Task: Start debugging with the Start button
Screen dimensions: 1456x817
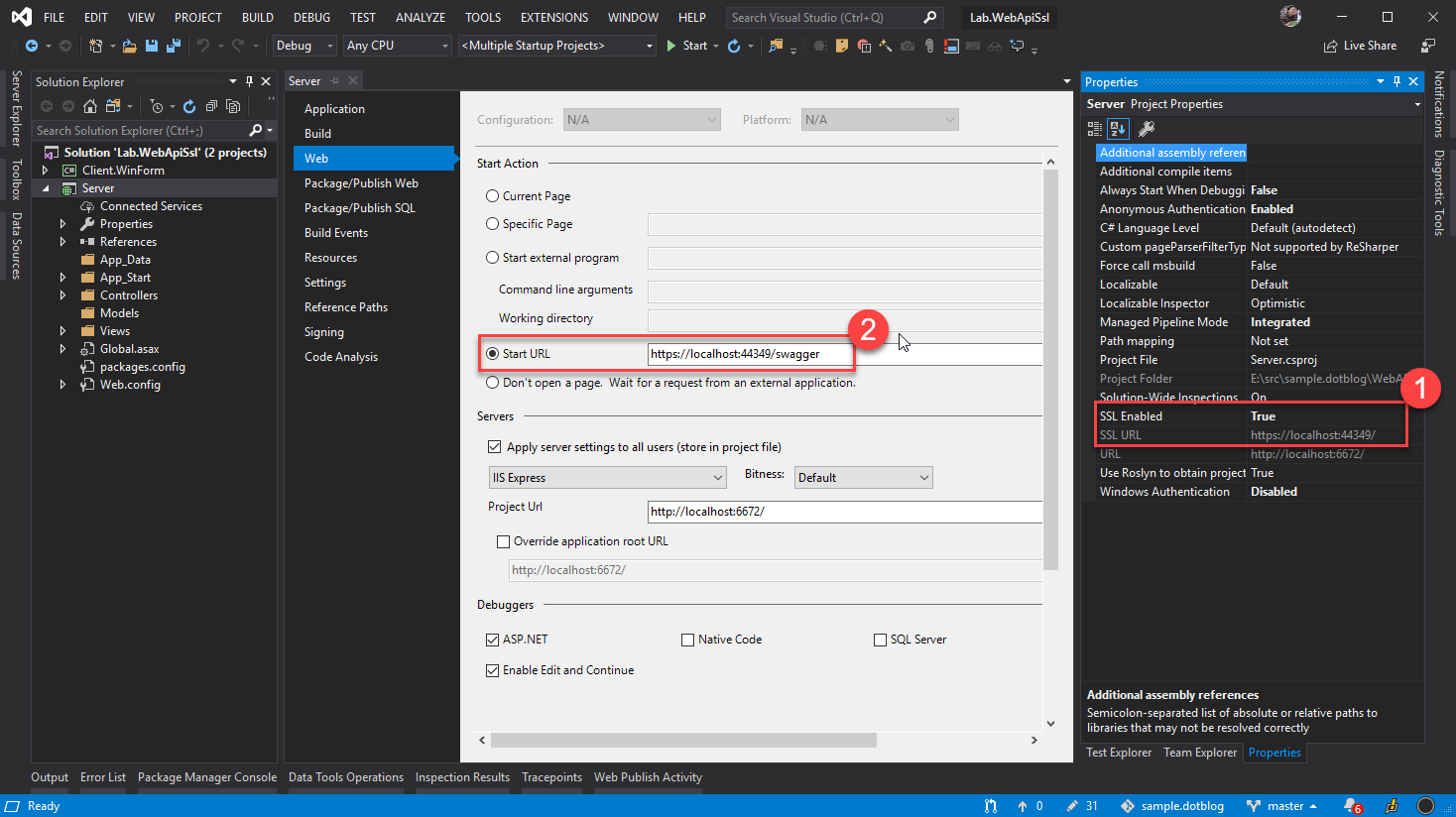Action: click(691, 45)
